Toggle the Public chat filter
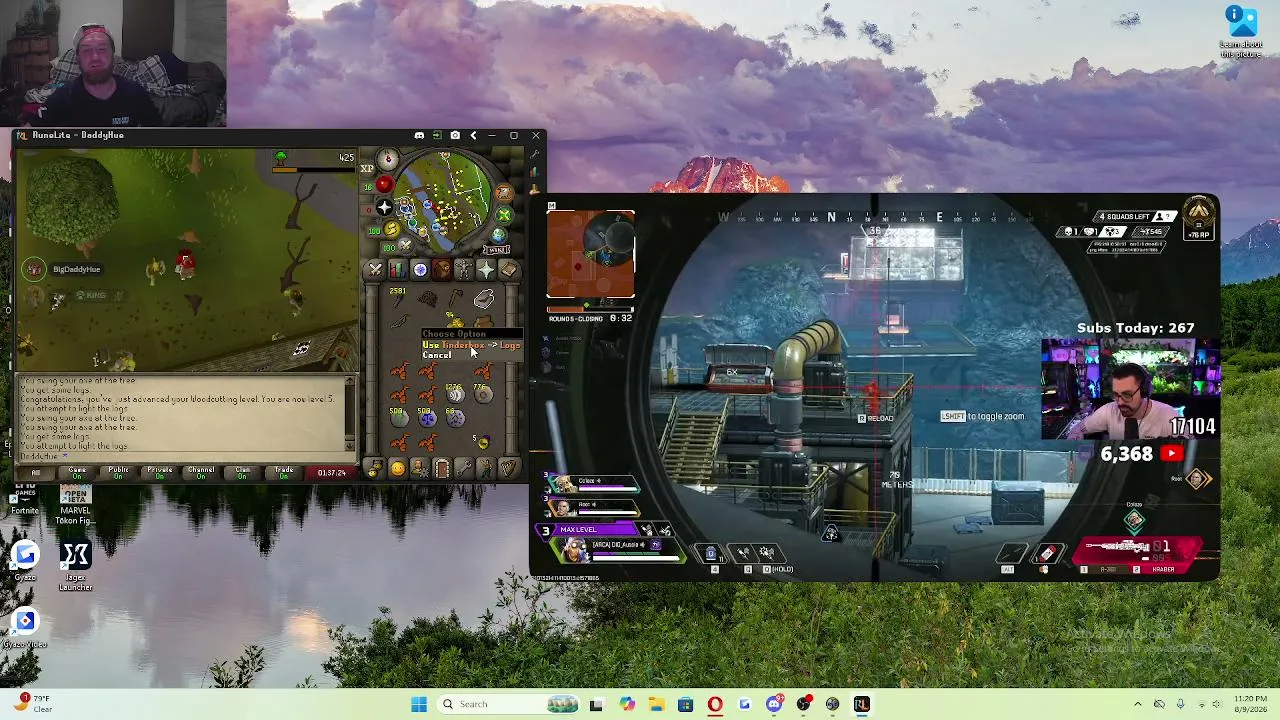The image size is (1280, 720). tap(118, 472)
